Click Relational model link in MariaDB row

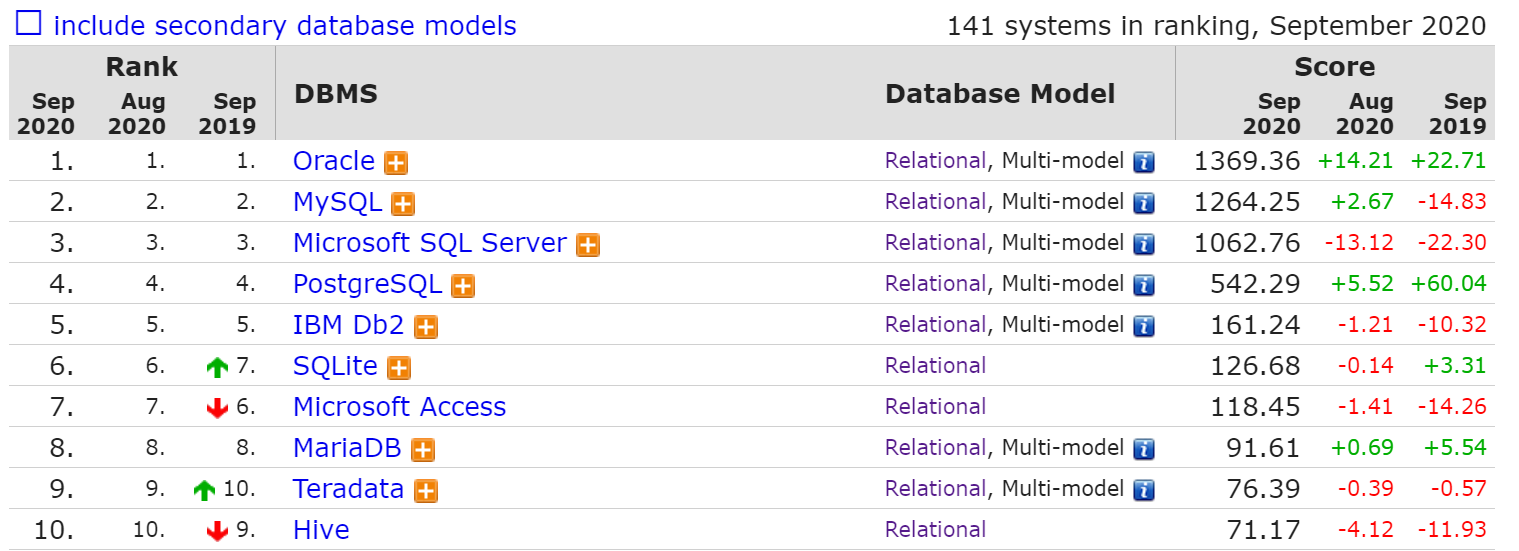tap(935, 448)
